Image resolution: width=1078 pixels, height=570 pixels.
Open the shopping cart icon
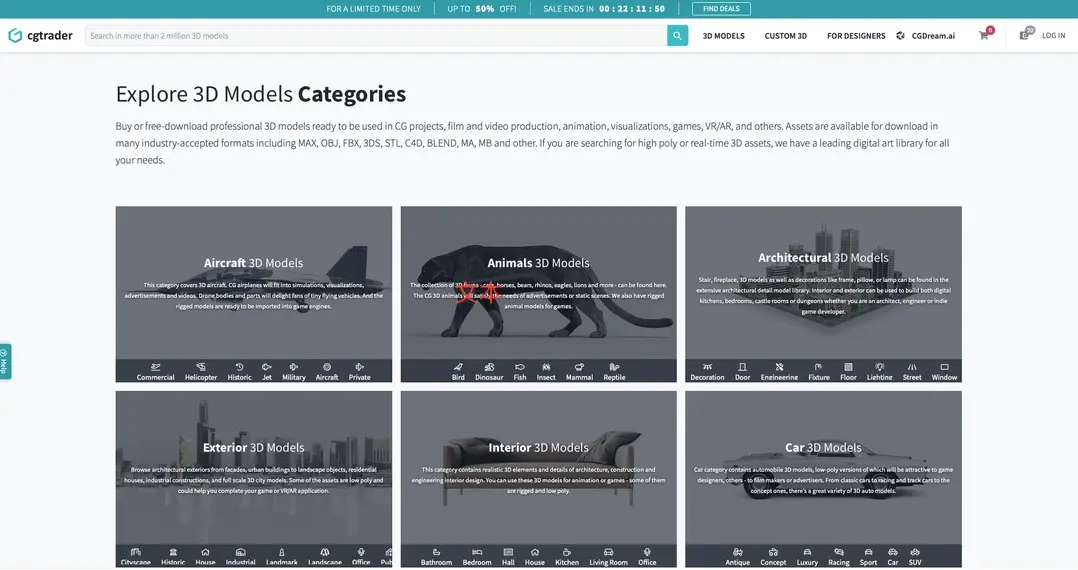pos(984,35)
